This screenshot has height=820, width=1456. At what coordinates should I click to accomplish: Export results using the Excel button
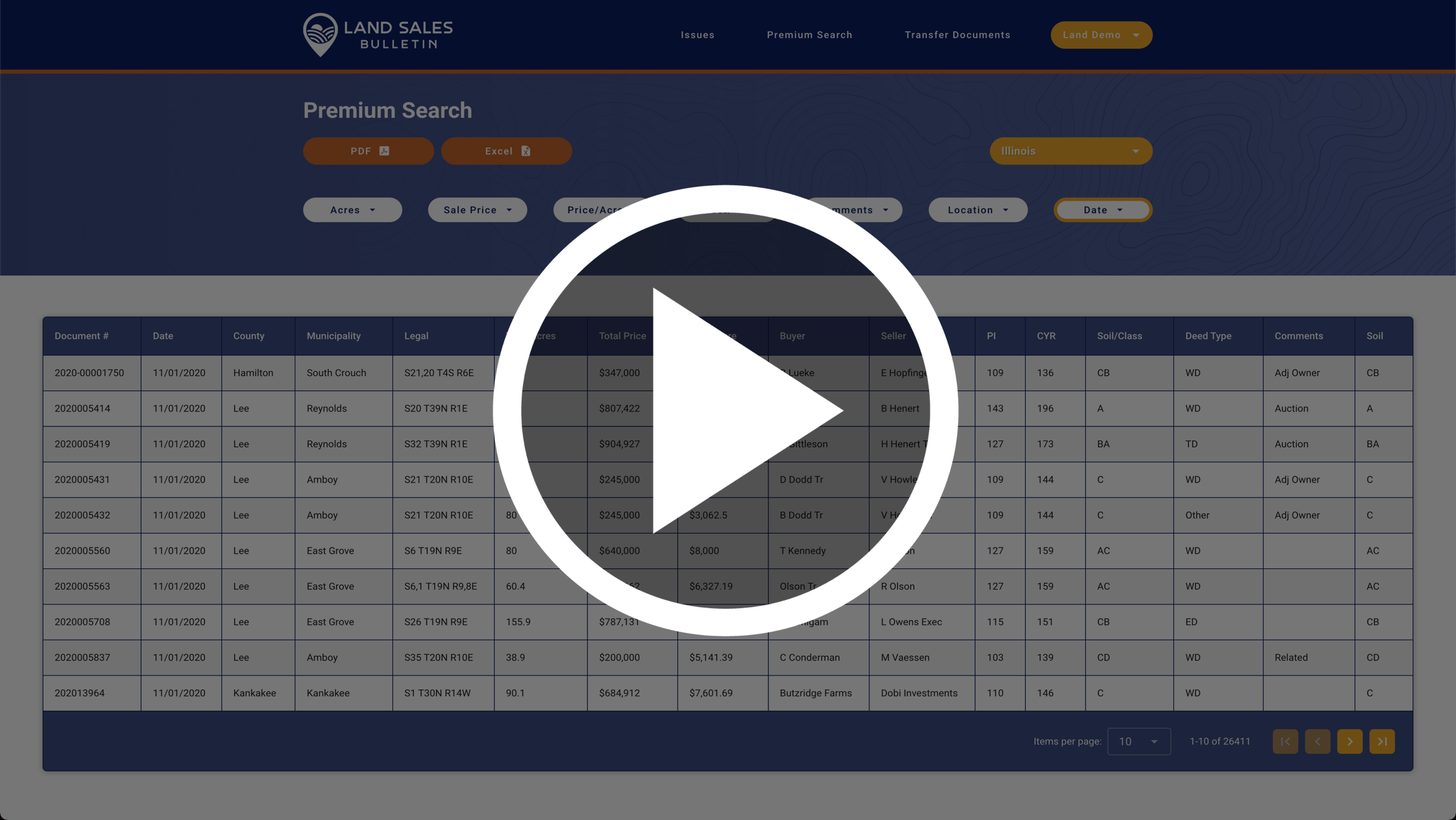tap(507, 151)
